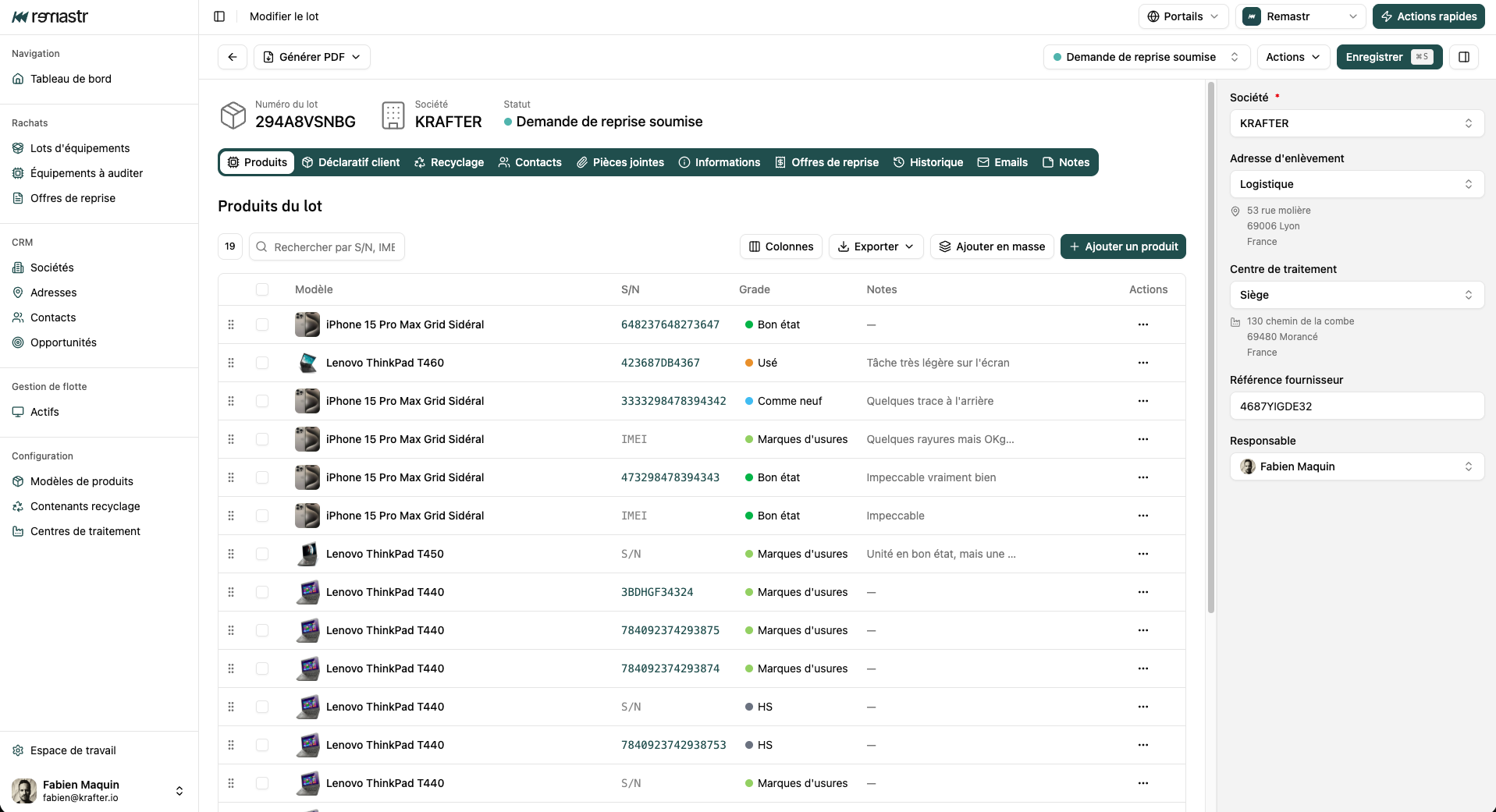Select the Lots d'équipements icon in sidebar
Screen dimensions: 1496x812
tap(18, 147)
